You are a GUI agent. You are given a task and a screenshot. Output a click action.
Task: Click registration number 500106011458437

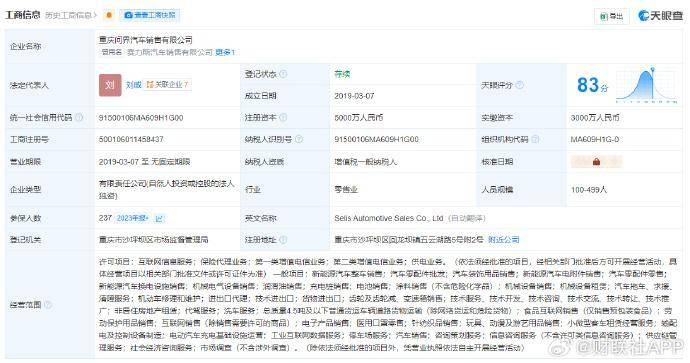pyautogui.click(x=131, y=139)
